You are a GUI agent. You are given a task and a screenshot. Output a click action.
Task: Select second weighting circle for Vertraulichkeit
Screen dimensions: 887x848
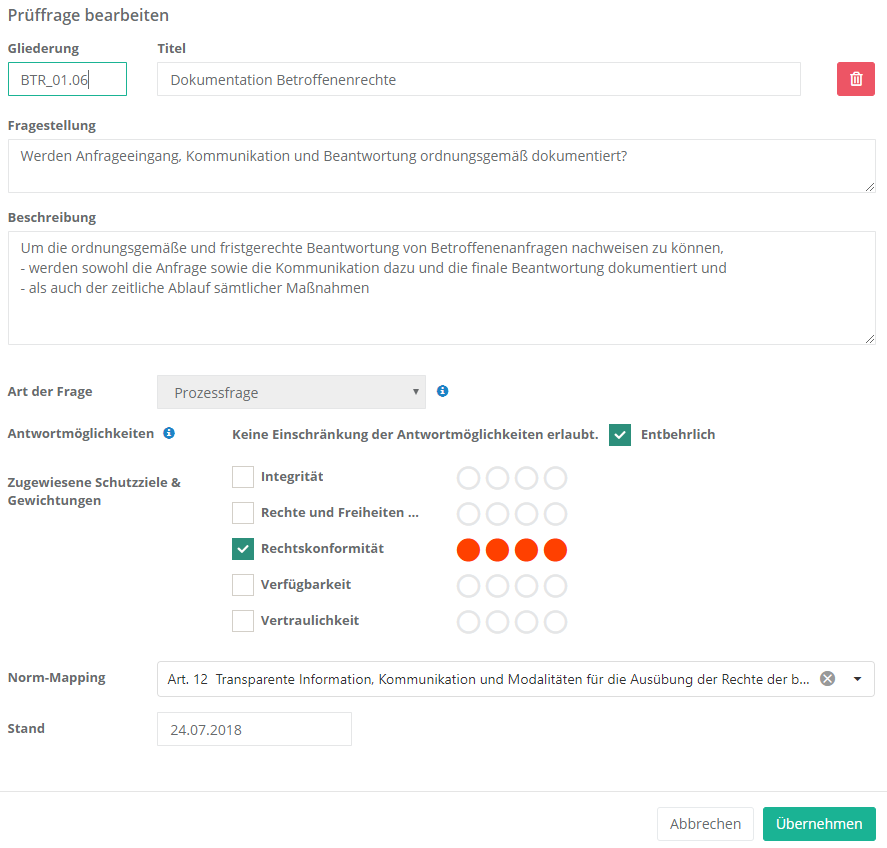[x=497, y=622]
